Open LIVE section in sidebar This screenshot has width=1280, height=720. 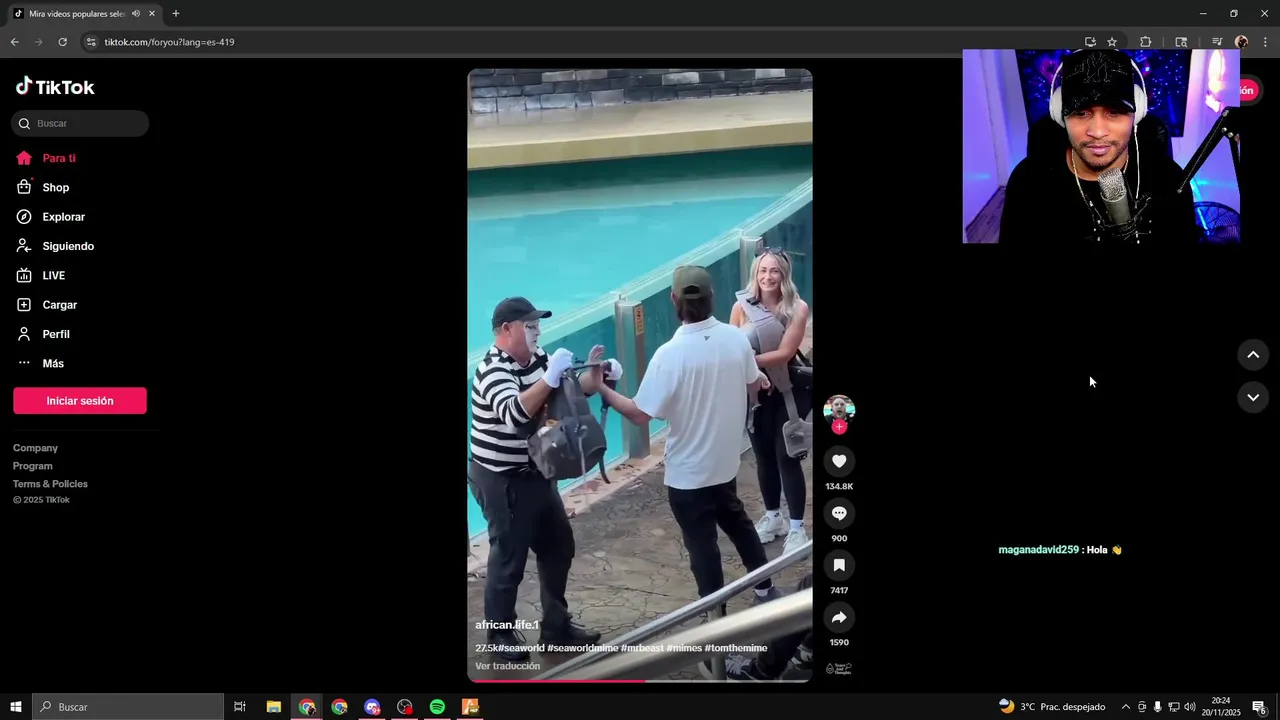[53, 275]
